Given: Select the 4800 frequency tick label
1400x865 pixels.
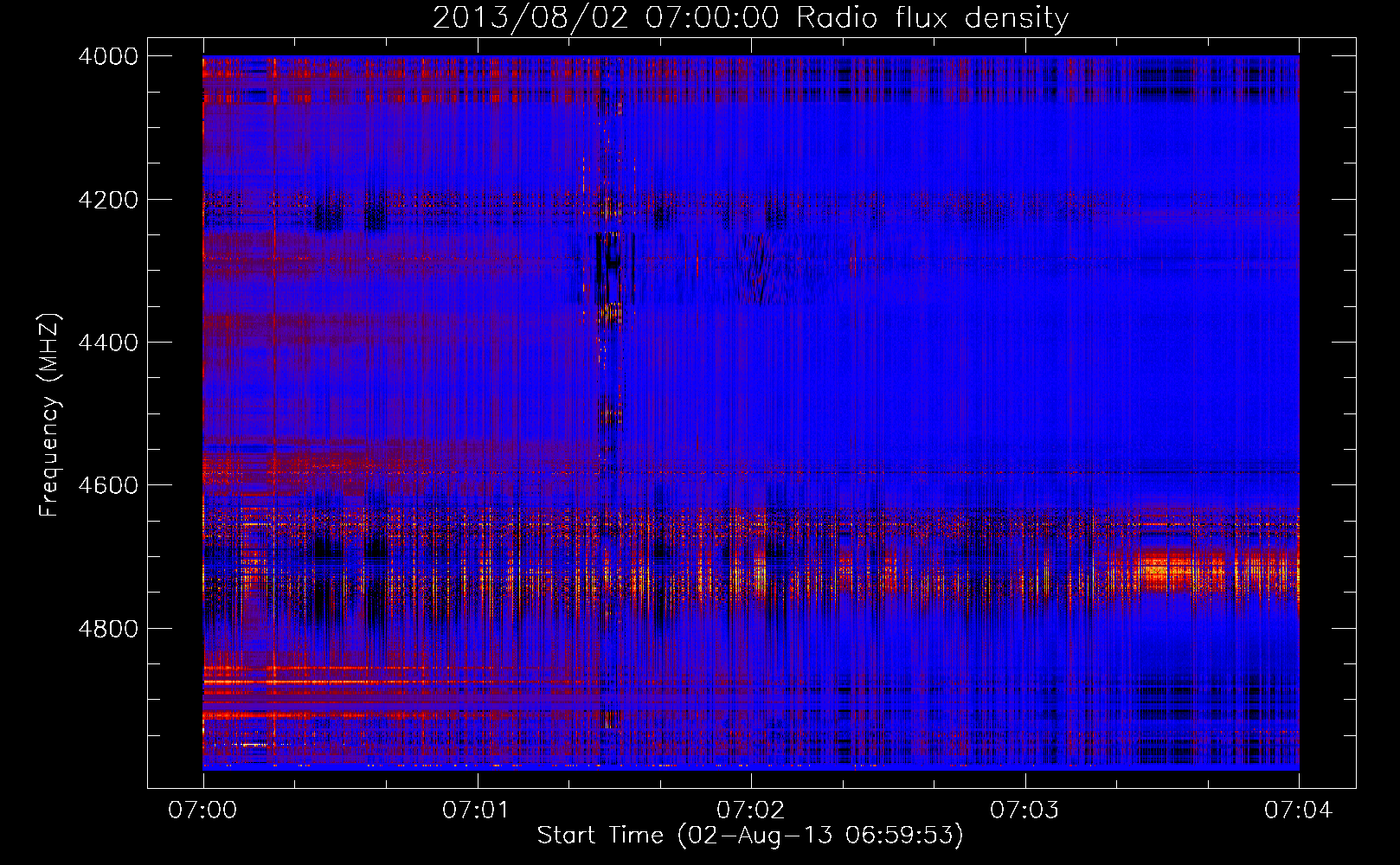Looking at the screenshot, I should click(108, 629).
